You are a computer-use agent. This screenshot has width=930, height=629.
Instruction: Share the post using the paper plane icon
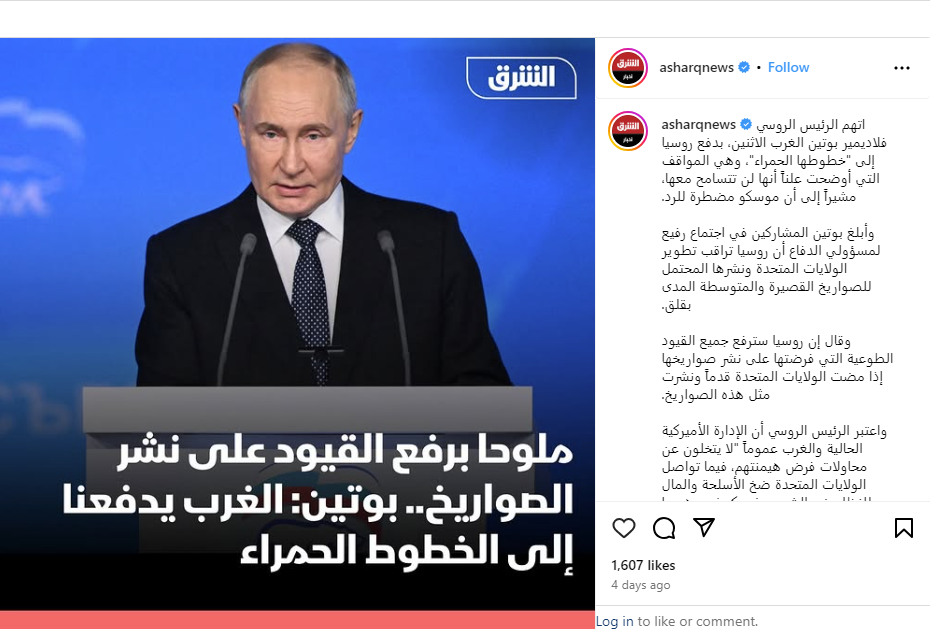[x=704, y=527]
